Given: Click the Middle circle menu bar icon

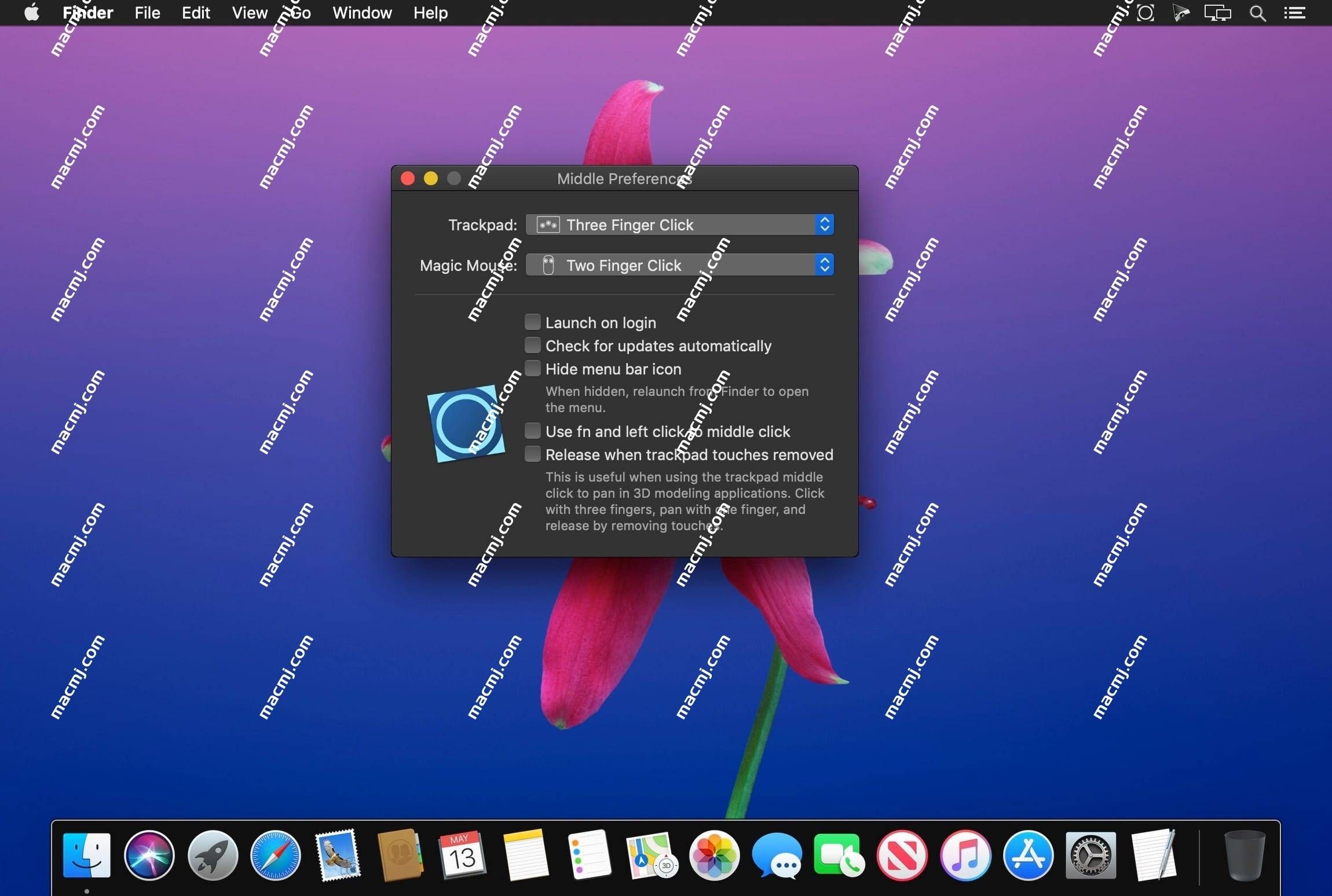Looking at the screenshot, I should 1146,13.
